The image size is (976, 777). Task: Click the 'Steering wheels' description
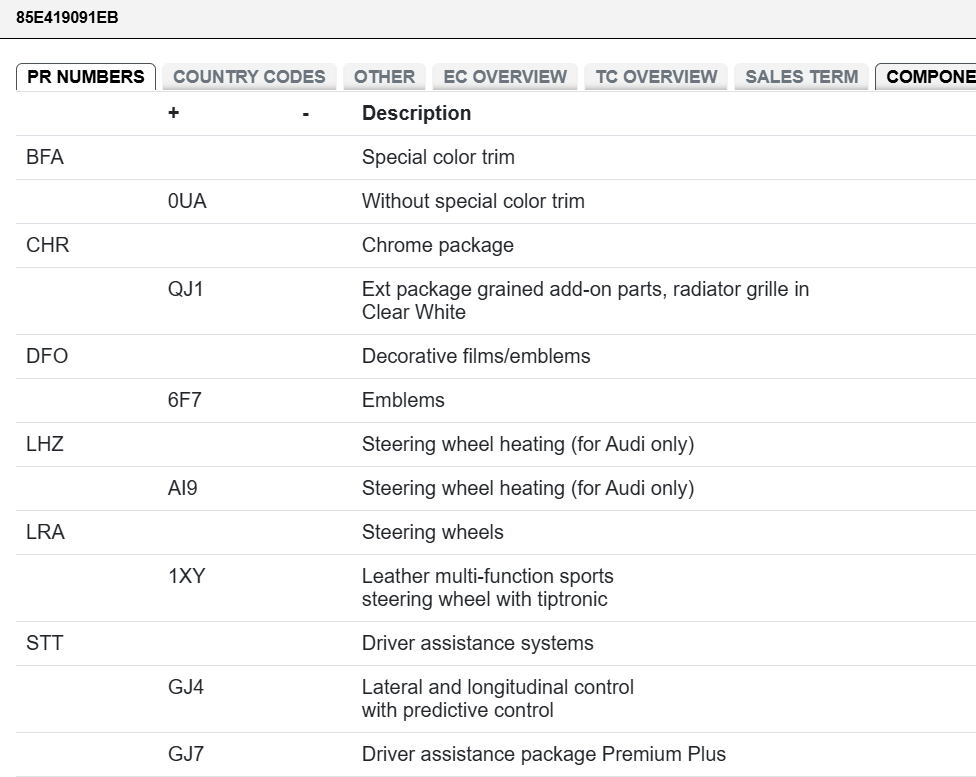[433, 532]
